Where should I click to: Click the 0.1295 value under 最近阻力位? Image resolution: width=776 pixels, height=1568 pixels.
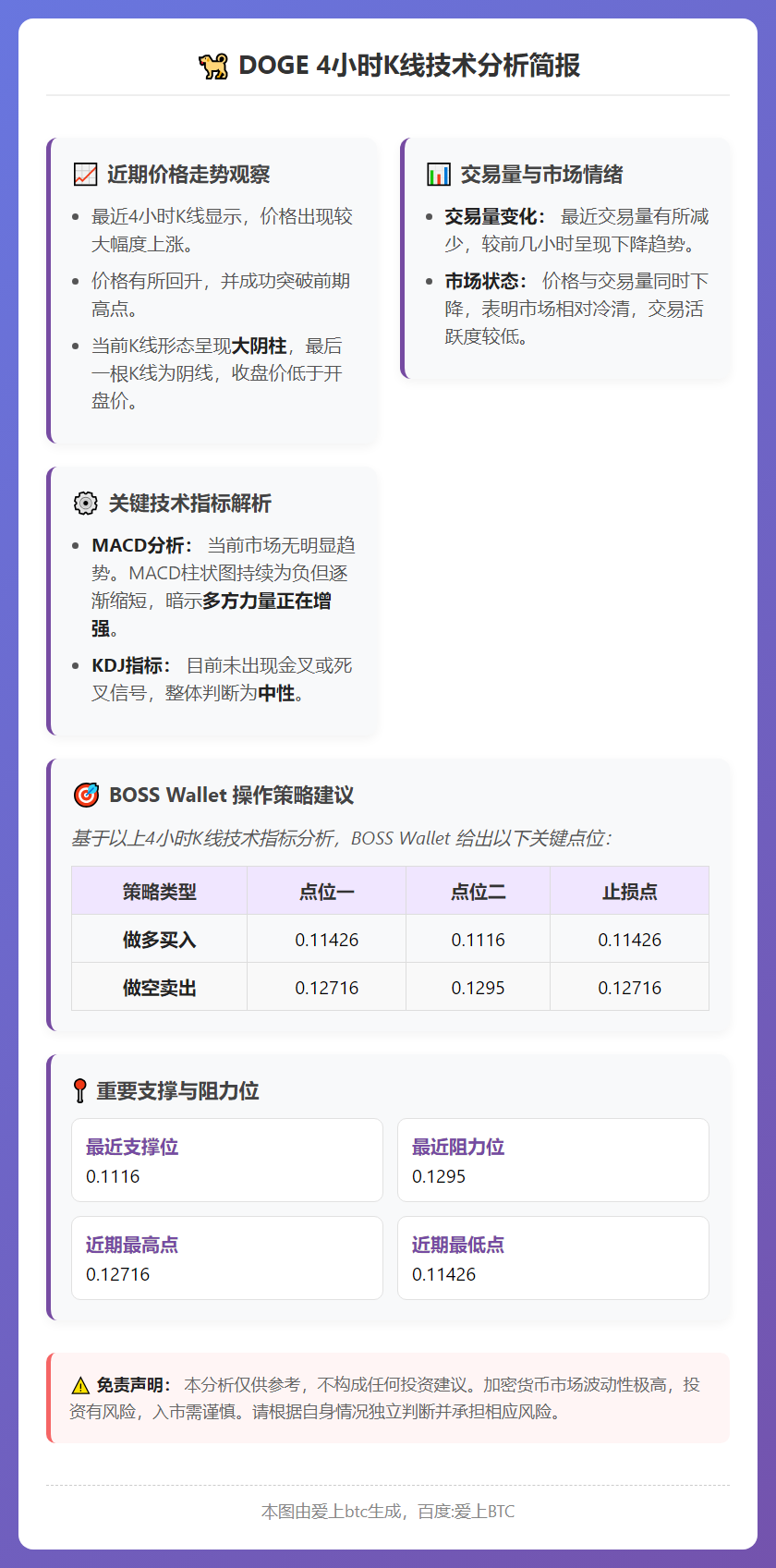click(x=439, y=1176)
